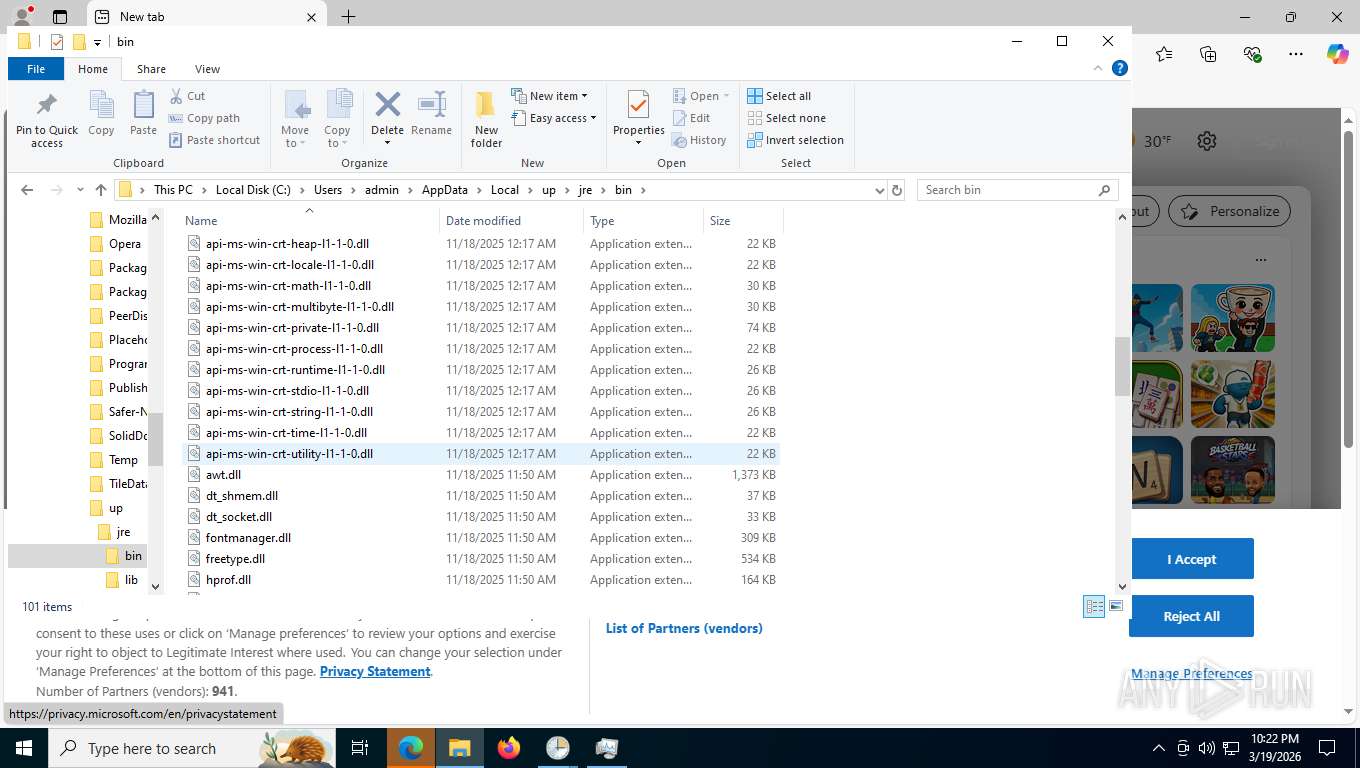Viewport: 1360px width, 768px height.
Task: Open Edge Copilot icon
Action: [x=1338, y=54]
